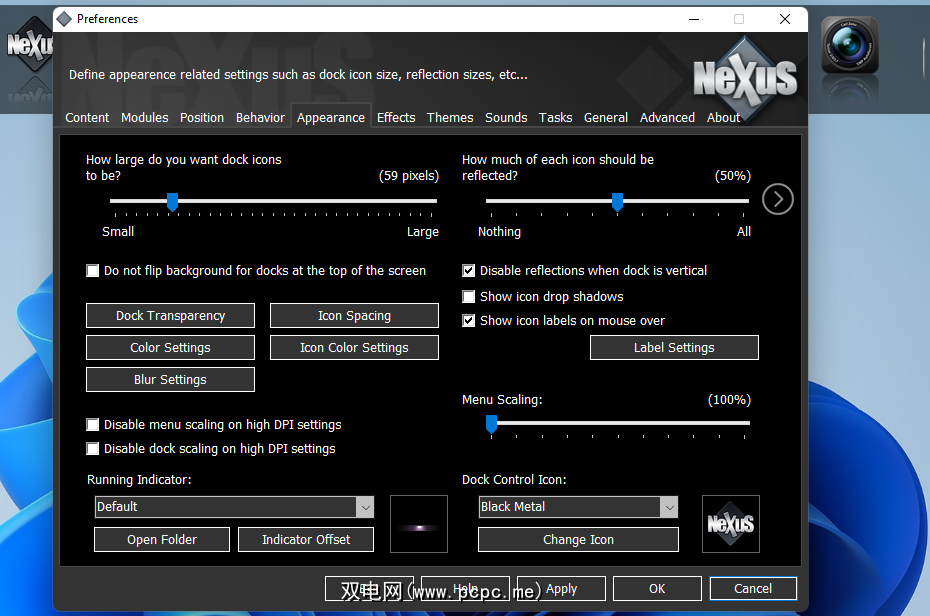Expand the Dock Control Icon Black Metal dropdown

pyautogui.click(x=578, y=507)
